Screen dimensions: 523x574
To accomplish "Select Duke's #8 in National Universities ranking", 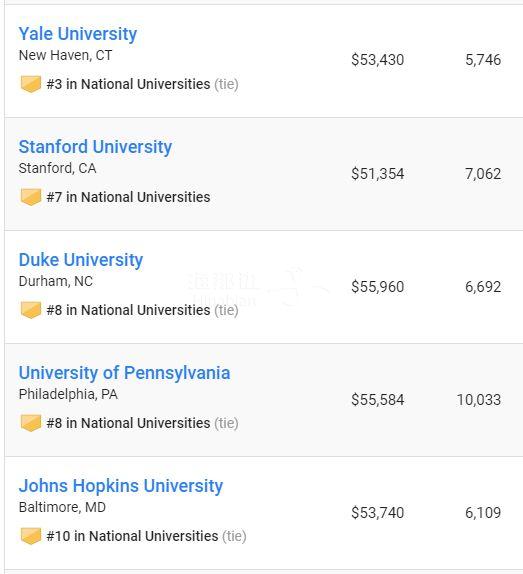I will point(128,310).
